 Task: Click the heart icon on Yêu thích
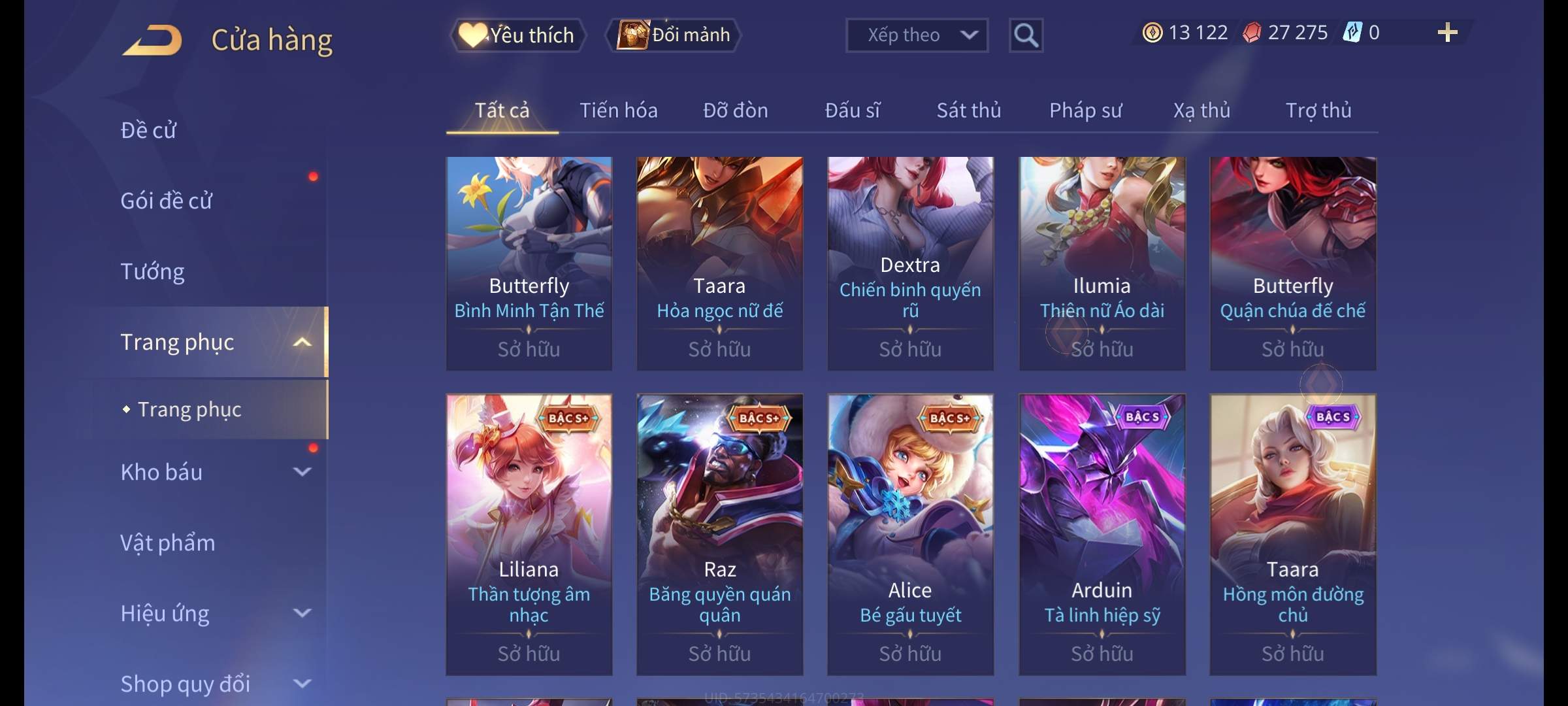click(472, 35)
